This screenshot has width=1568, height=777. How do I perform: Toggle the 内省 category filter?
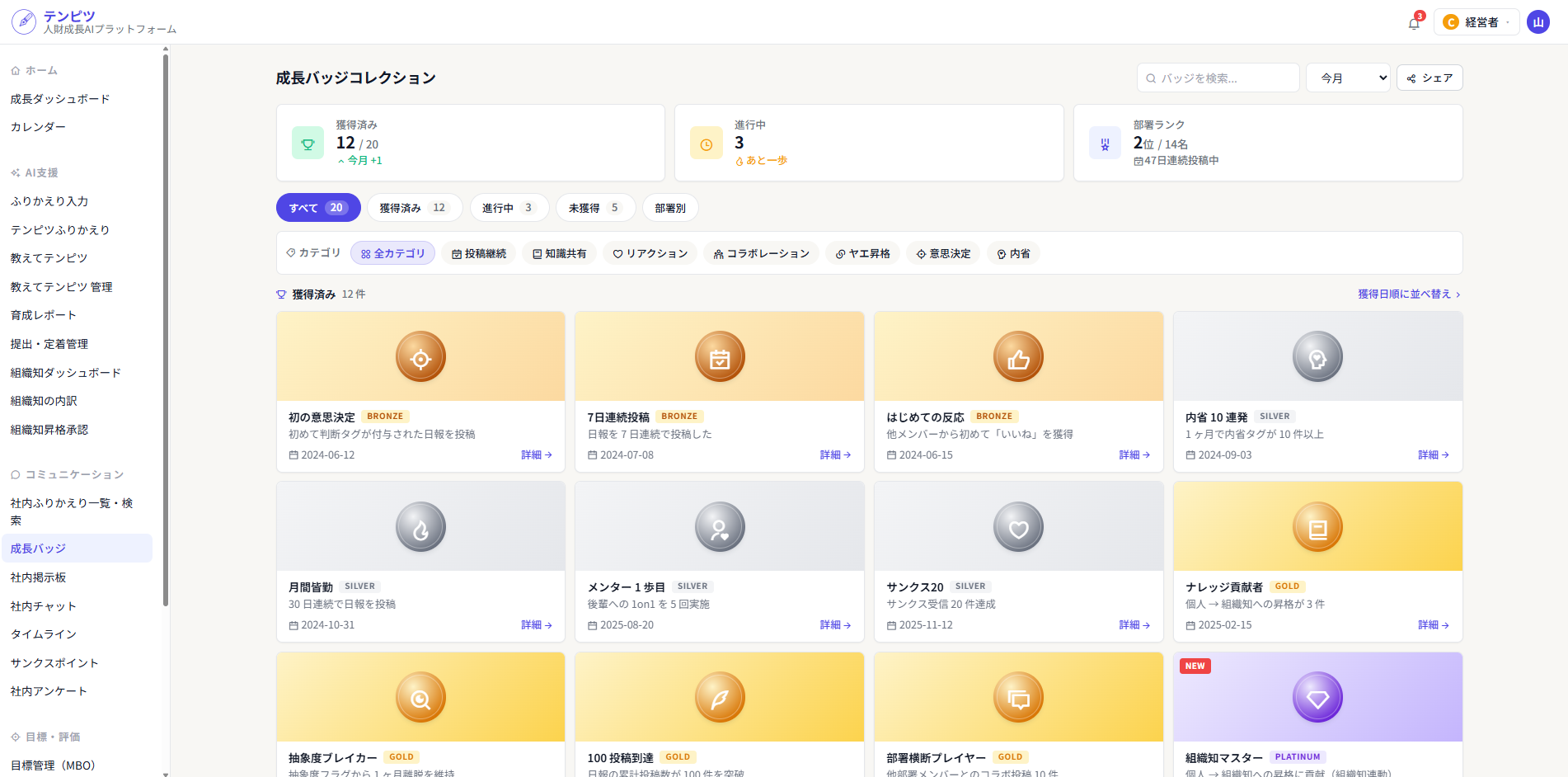click(1013, 253)
